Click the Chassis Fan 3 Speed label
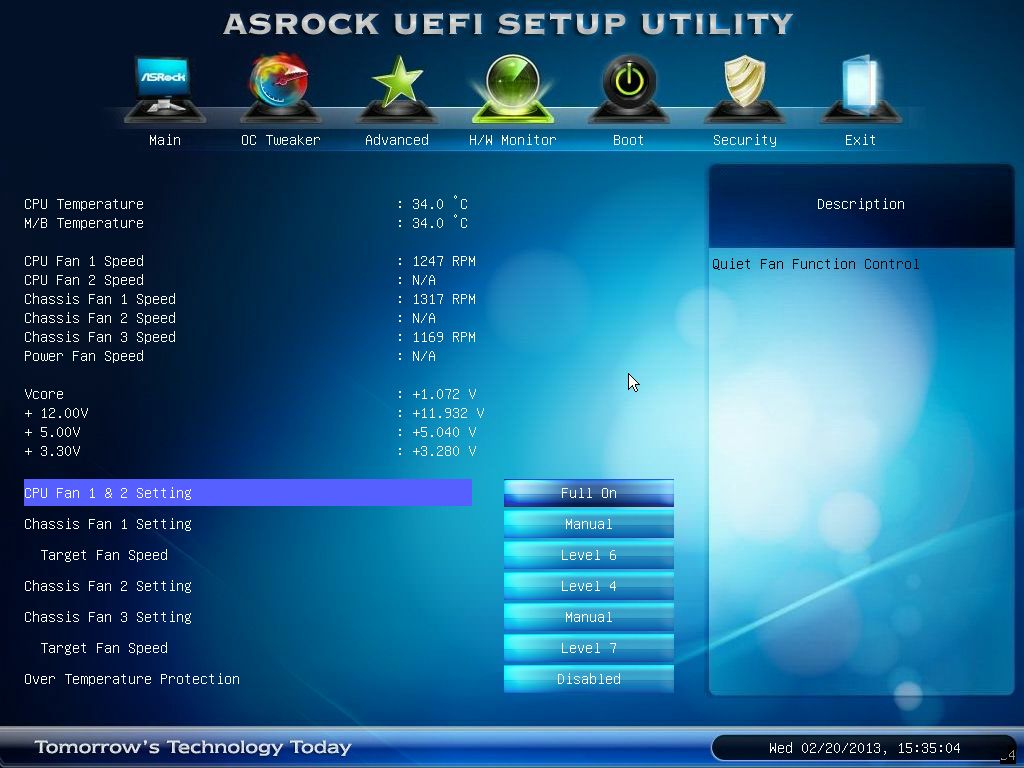1024x768 pixels. pyautogui.click(x=100, y=337)
